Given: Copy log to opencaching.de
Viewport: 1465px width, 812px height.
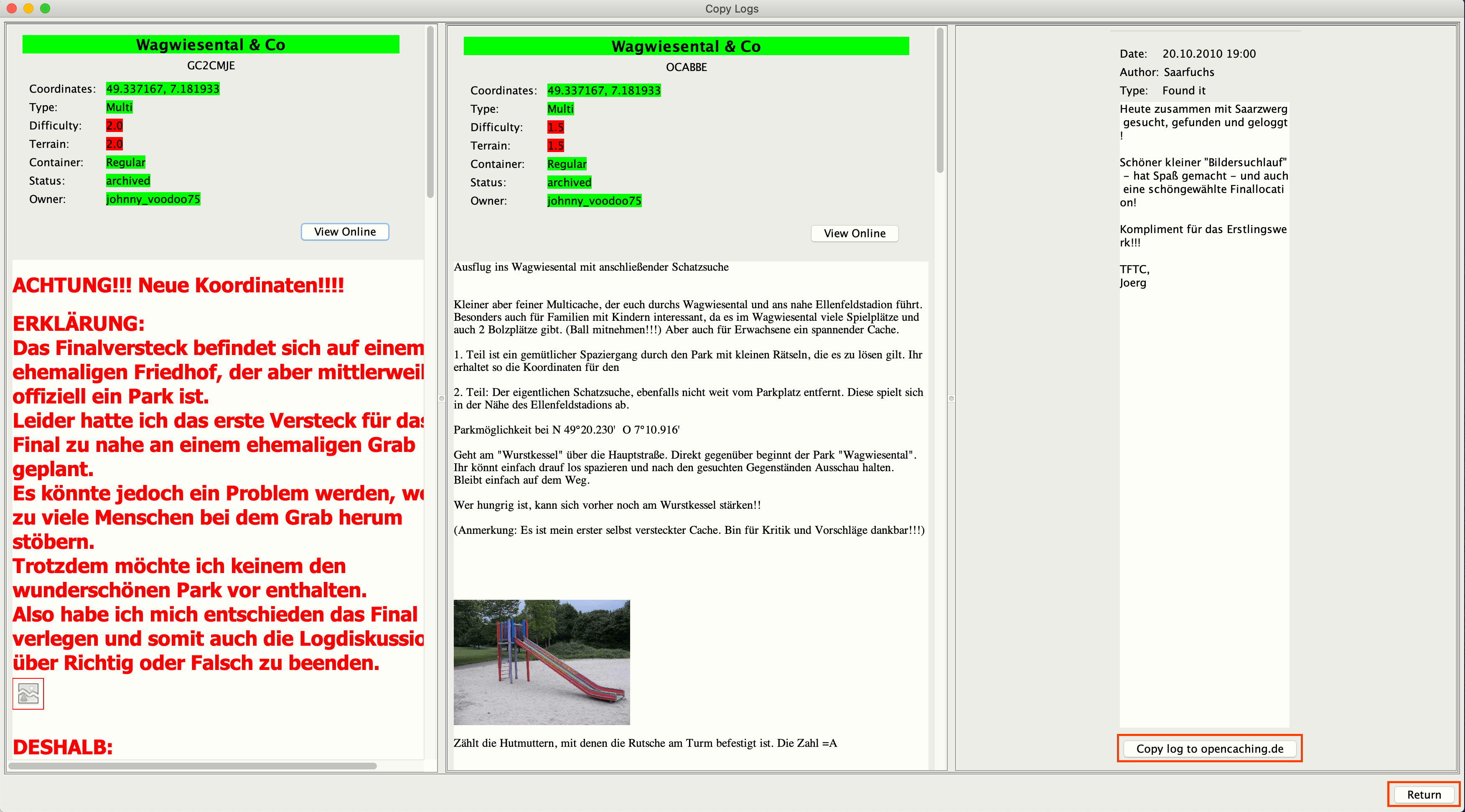Looking at the screenshot, I should click(1210, 749).
